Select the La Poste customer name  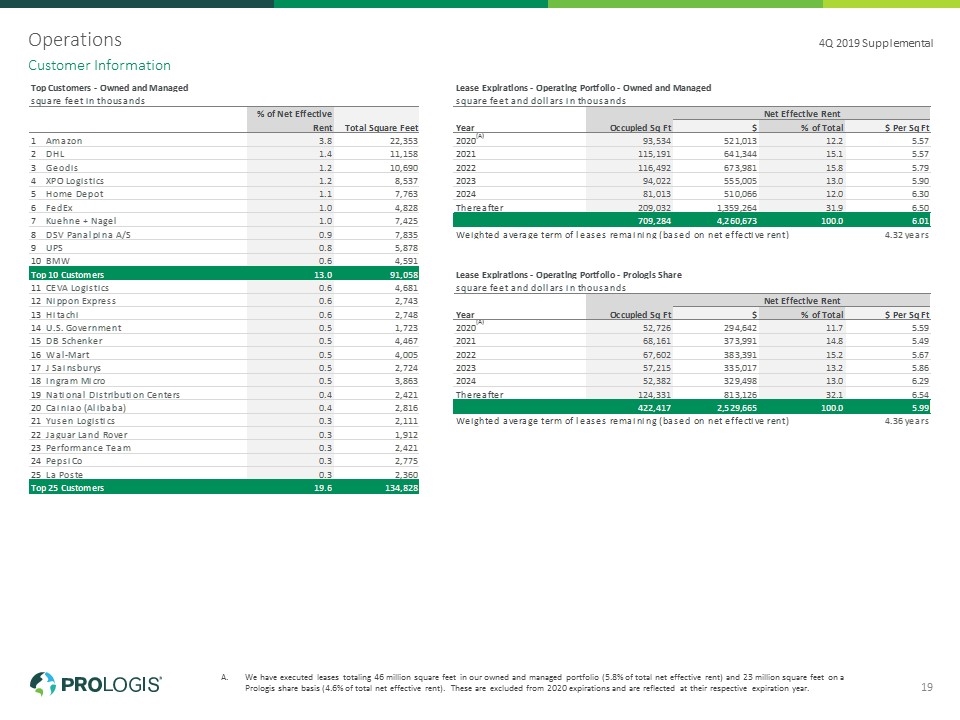point(64,475)
